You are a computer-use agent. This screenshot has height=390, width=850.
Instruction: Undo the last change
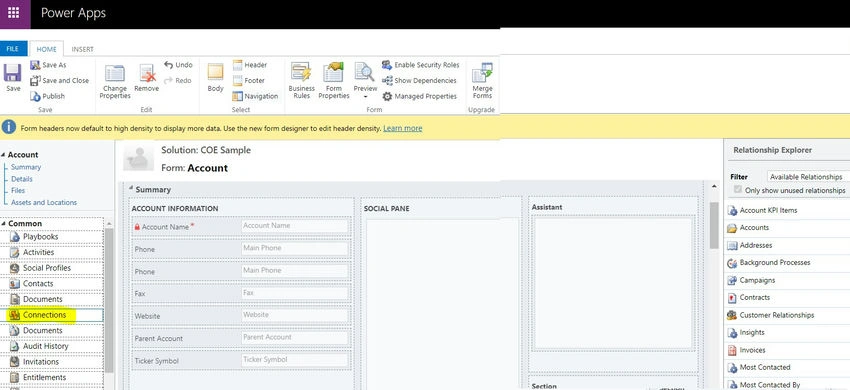[178, 65]
